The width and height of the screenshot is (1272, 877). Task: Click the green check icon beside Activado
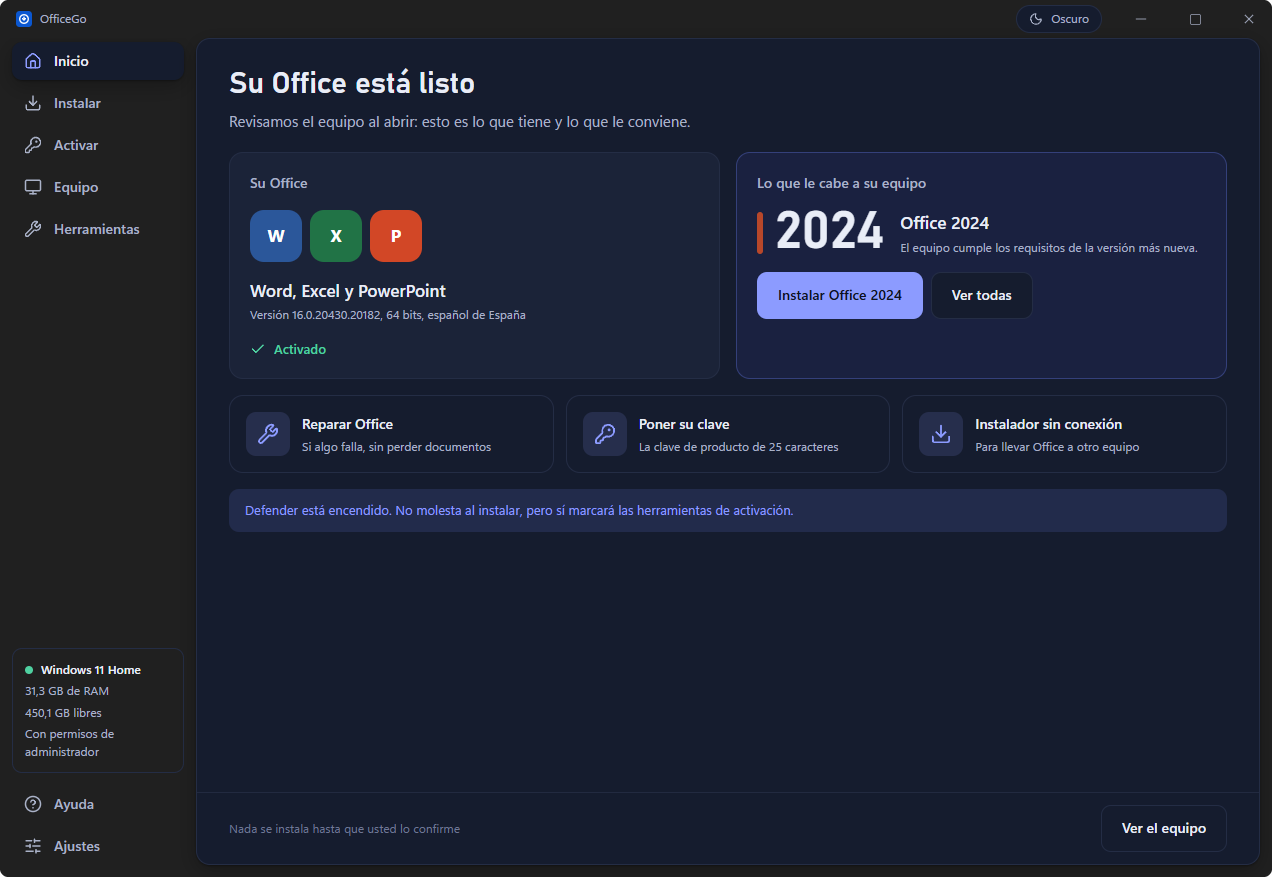click(x=258, y=349)
